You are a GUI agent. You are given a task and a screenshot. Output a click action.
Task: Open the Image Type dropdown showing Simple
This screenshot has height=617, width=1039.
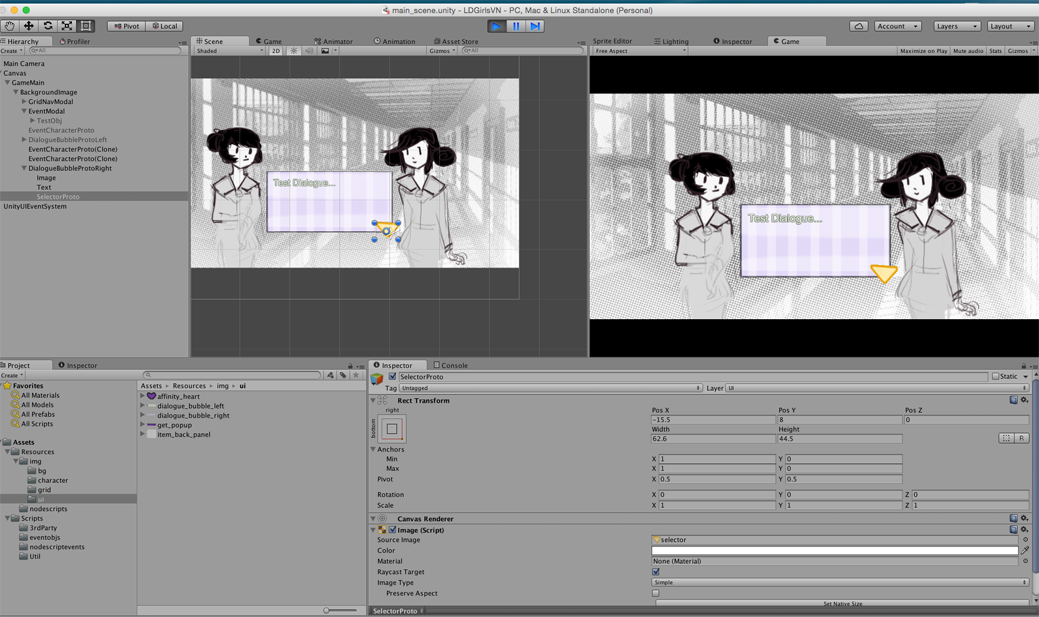tap(840, 582)
